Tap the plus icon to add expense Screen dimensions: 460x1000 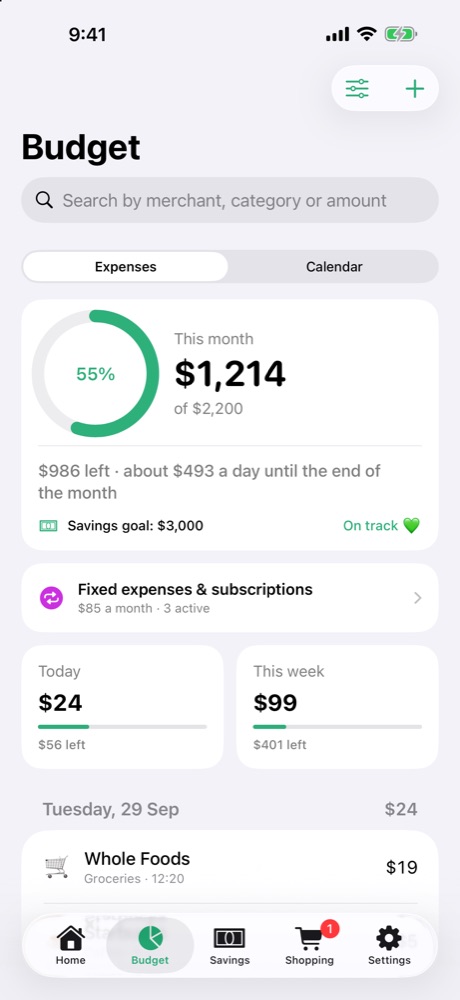[415, 89]
